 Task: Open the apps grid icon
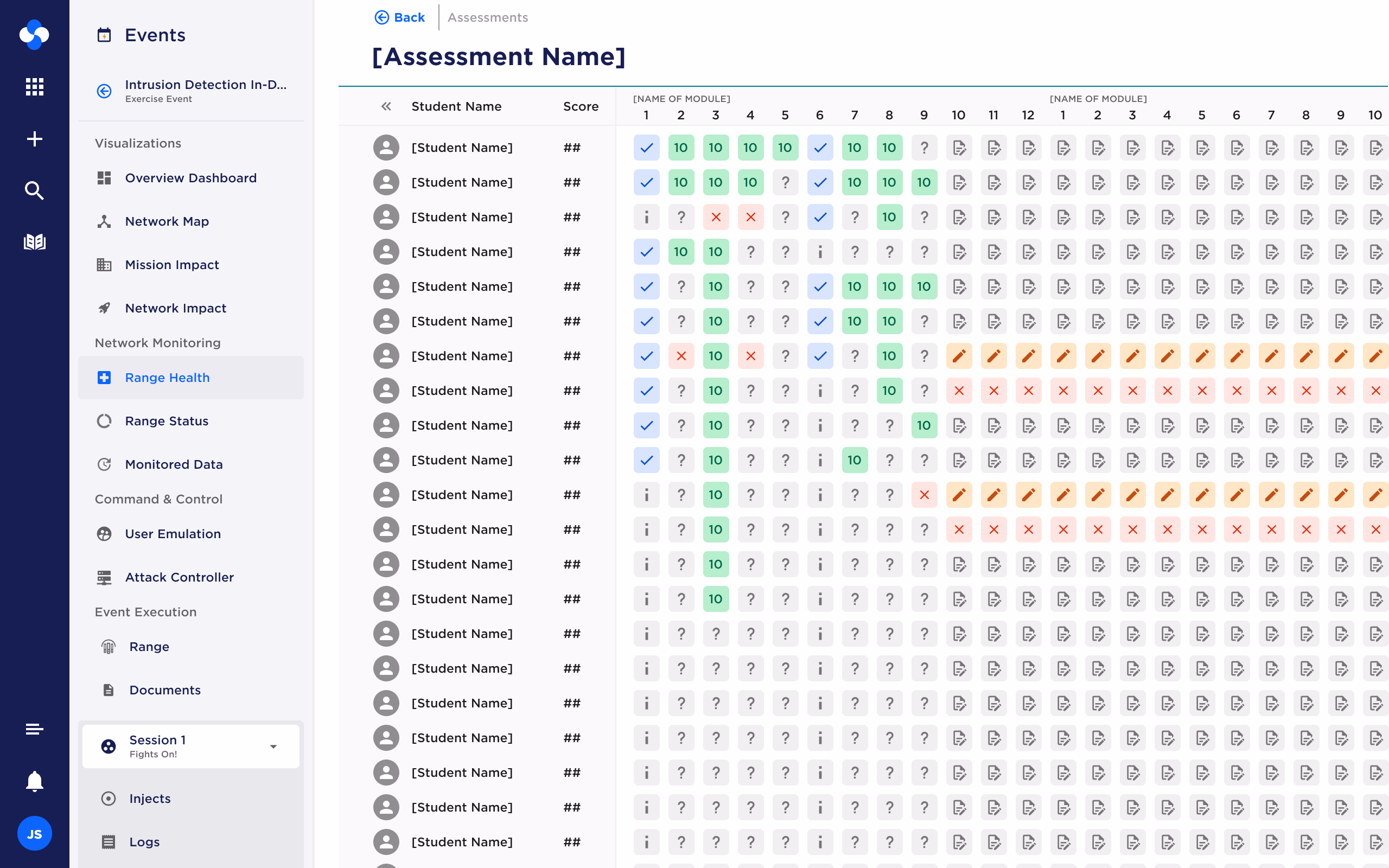(x=34, y=87)
